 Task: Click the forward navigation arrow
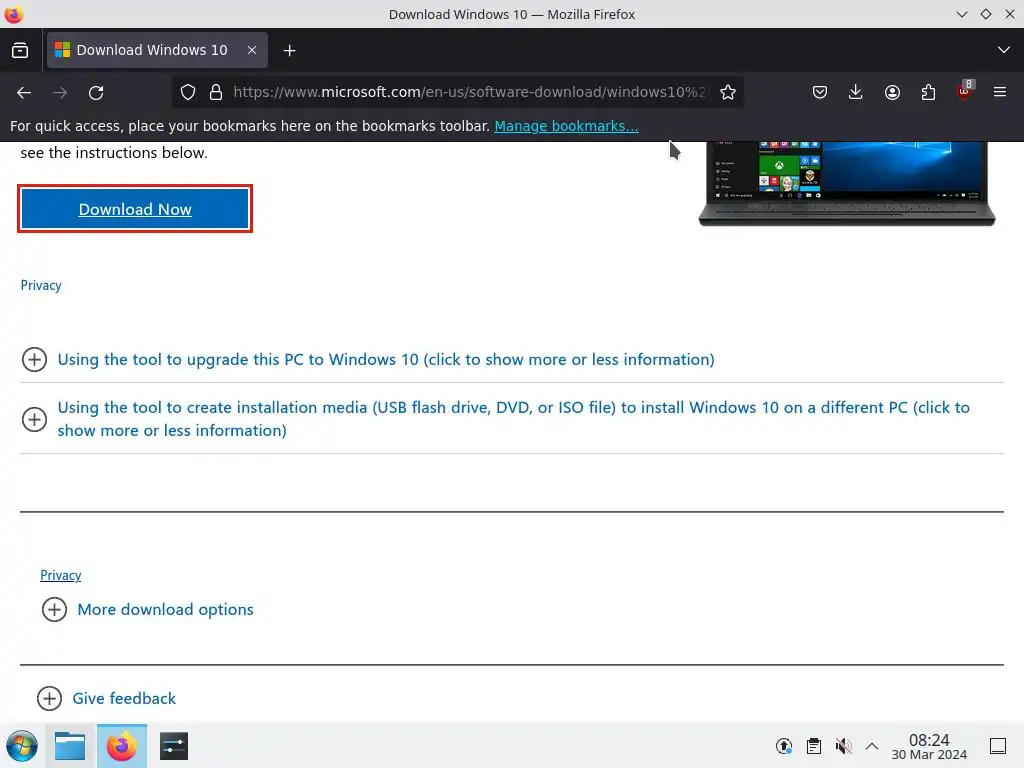(60, 93)
